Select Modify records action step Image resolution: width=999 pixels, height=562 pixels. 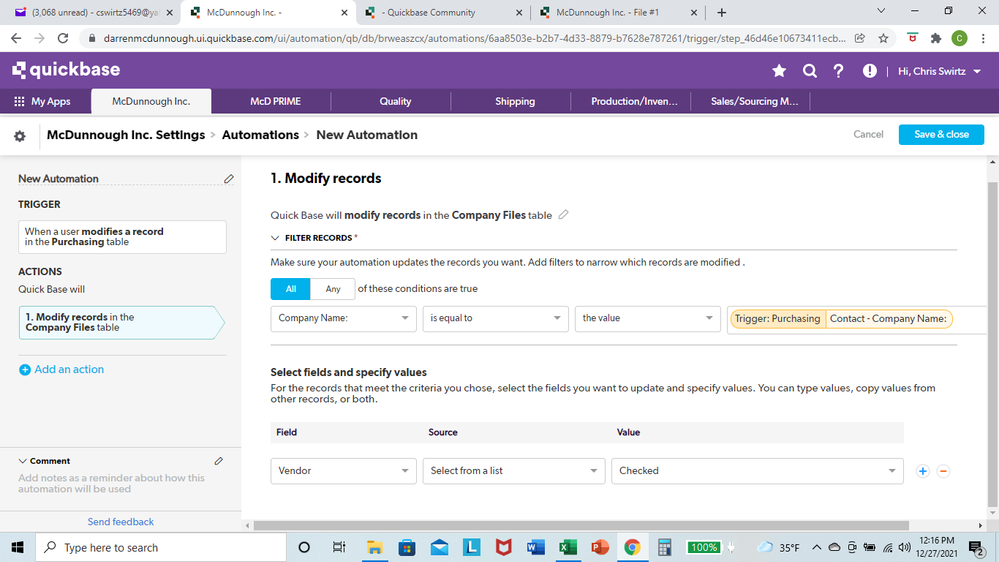(x=121, y=322)
